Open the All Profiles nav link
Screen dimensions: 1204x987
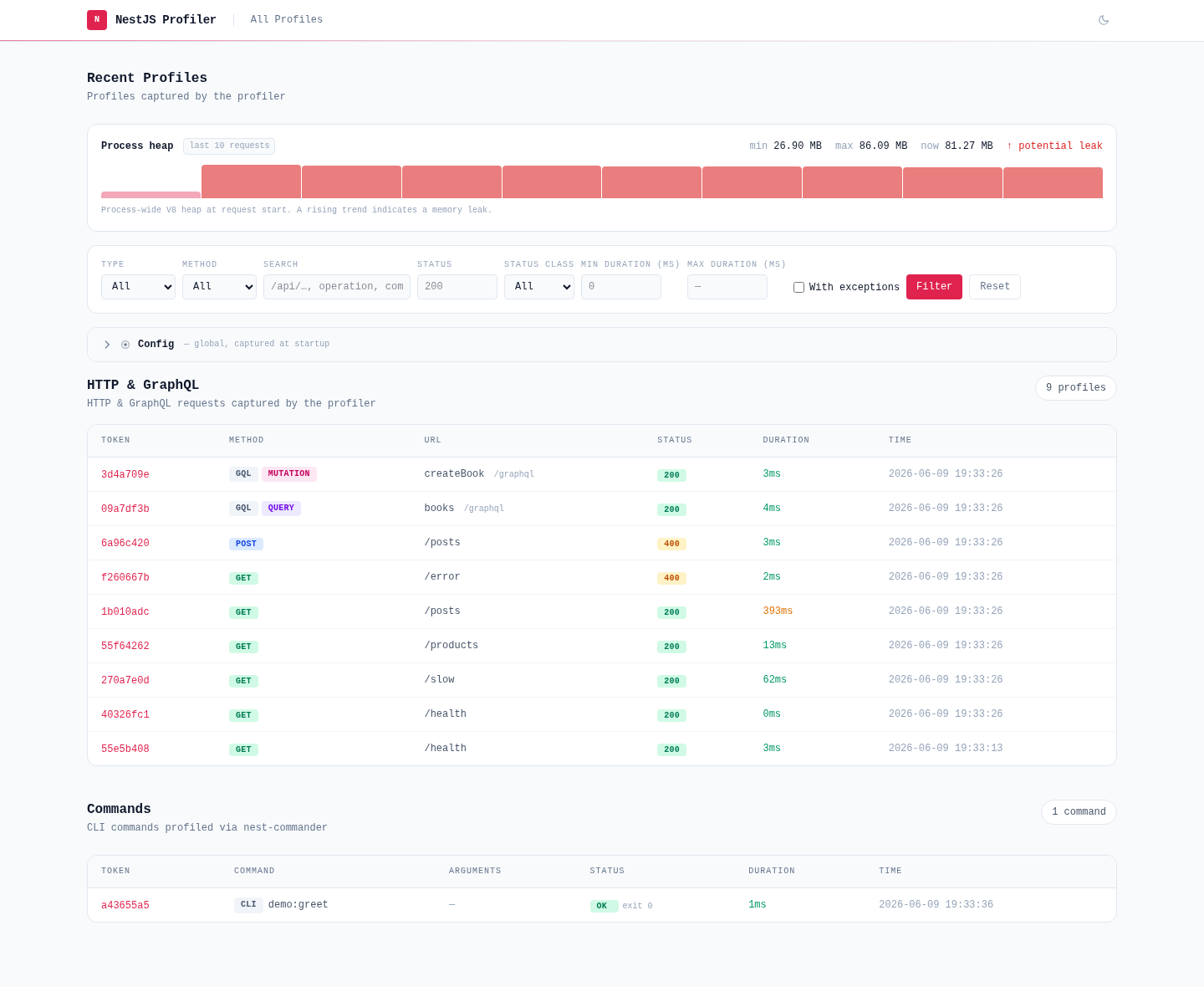click(x=287, y=20)
